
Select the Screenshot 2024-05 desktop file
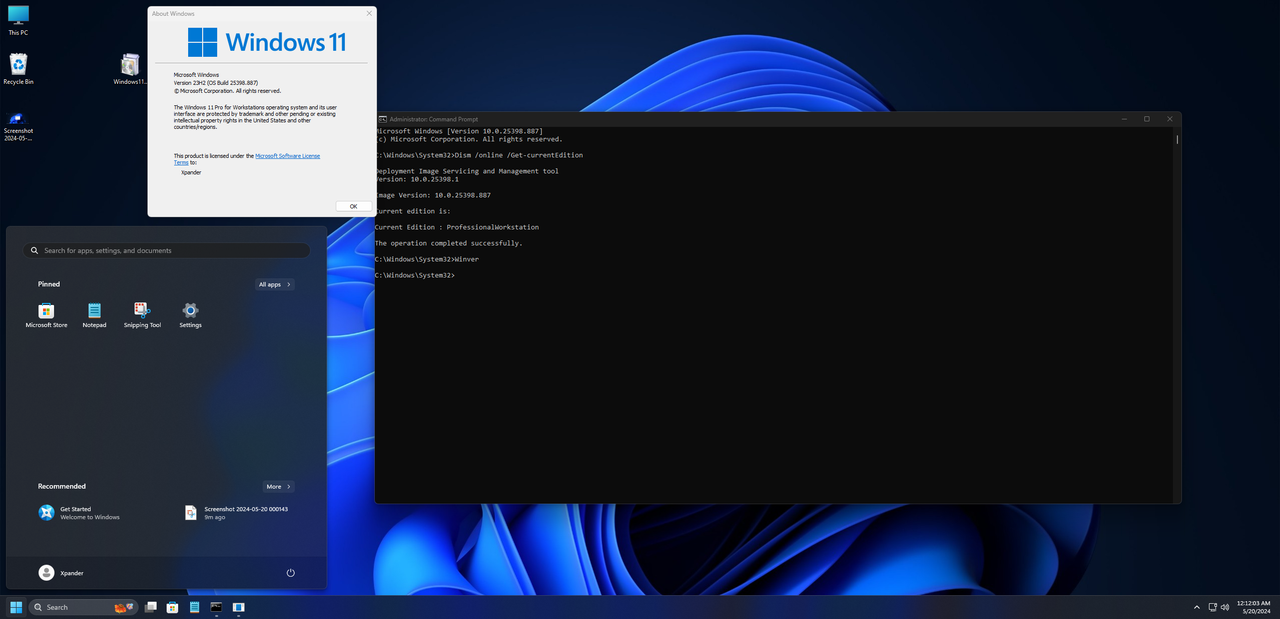[x=18, y=126]
